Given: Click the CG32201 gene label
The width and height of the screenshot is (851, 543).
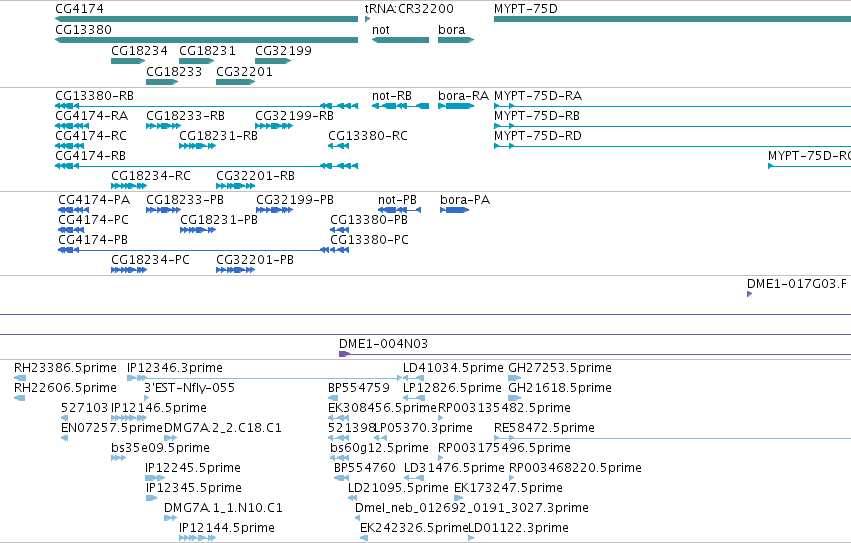Looking at the screenshot, I should pyautogui.click(x=244, y=72).
